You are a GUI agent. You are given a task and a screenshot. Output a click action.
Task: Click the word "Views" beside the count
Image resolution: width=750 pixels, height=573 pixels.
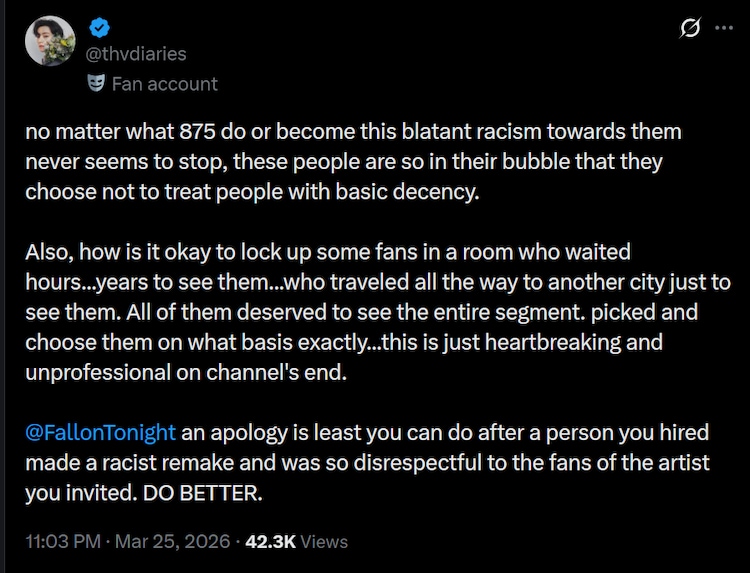324,541
